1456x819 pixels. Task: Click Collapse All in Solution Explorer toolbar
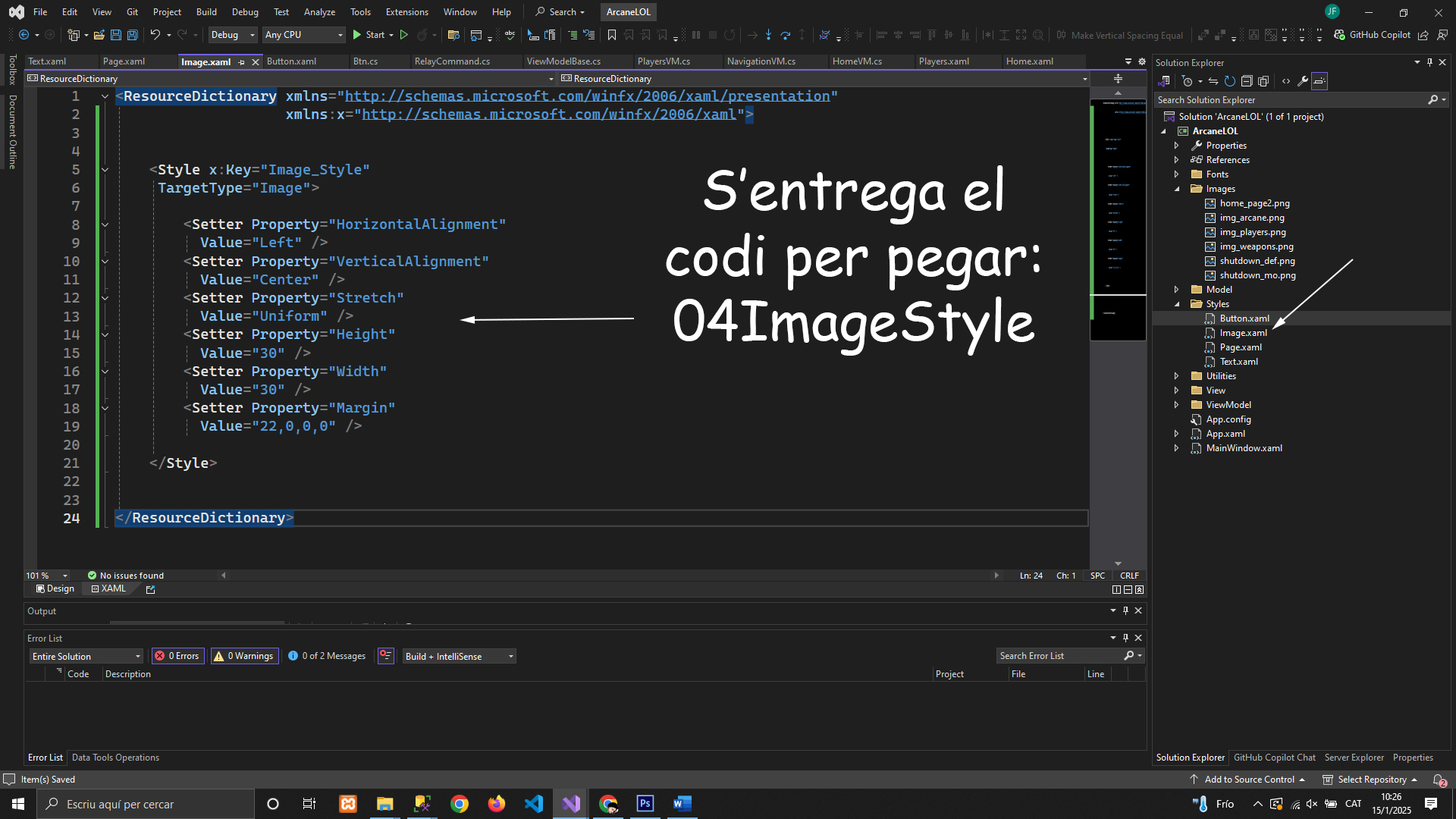(1247, 81)
